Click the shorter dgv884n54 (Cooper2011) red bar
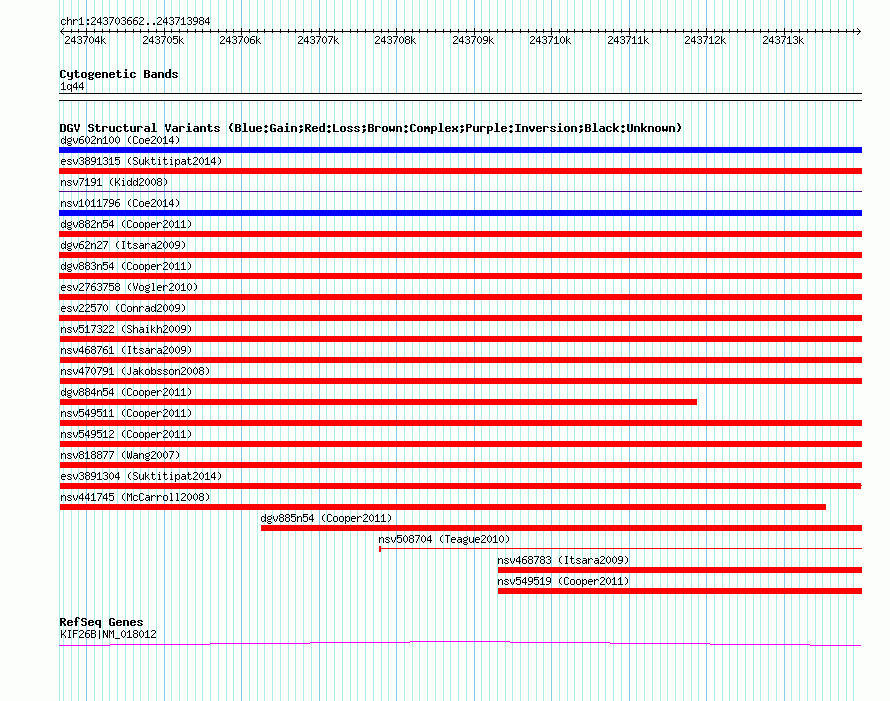 (378, 402)
